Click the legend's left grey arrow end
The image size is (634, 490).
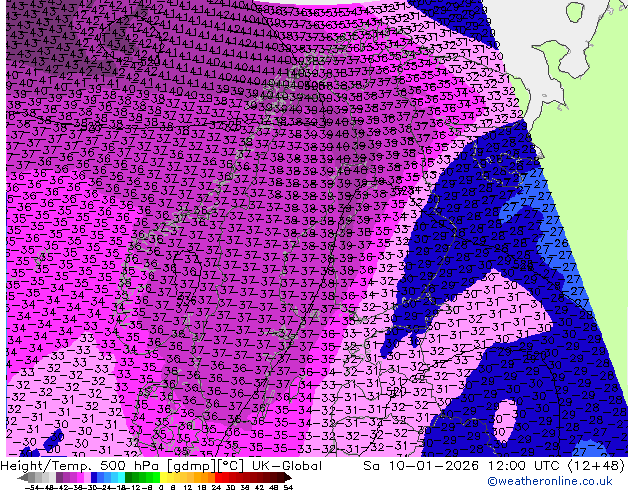(x=23, y=478)
